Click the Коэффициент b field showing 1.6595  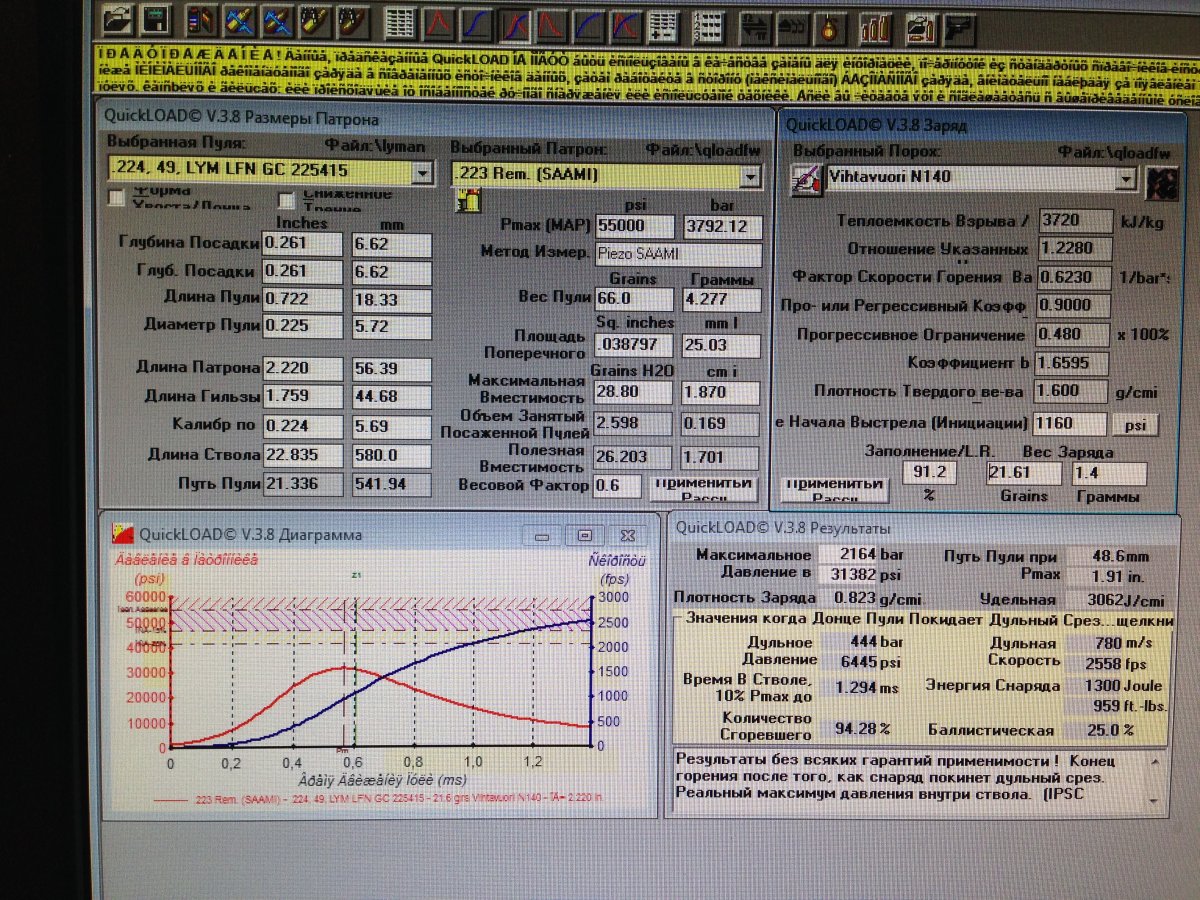1071,362
